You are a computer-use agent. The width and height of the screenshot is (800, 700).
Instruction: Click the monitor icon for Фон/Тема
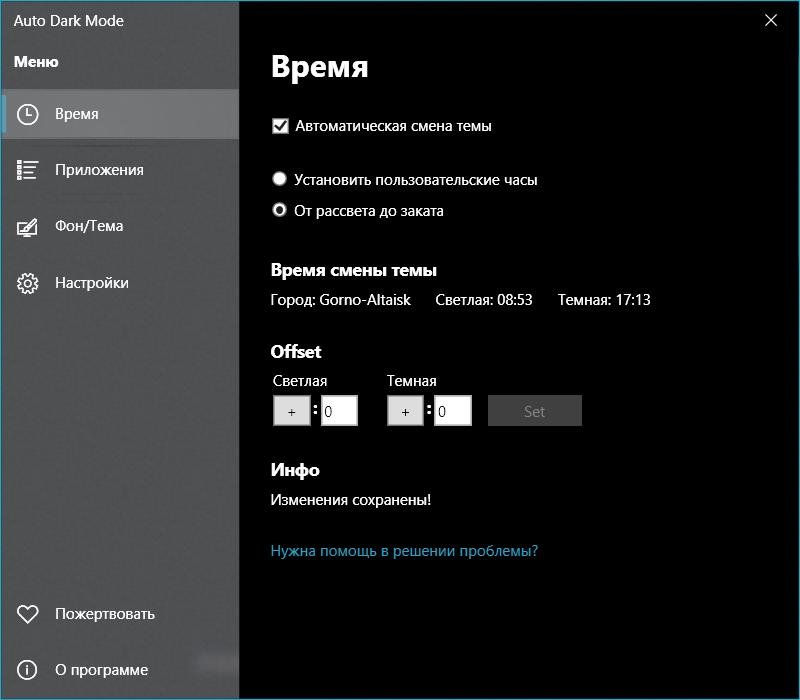[28, 227]
